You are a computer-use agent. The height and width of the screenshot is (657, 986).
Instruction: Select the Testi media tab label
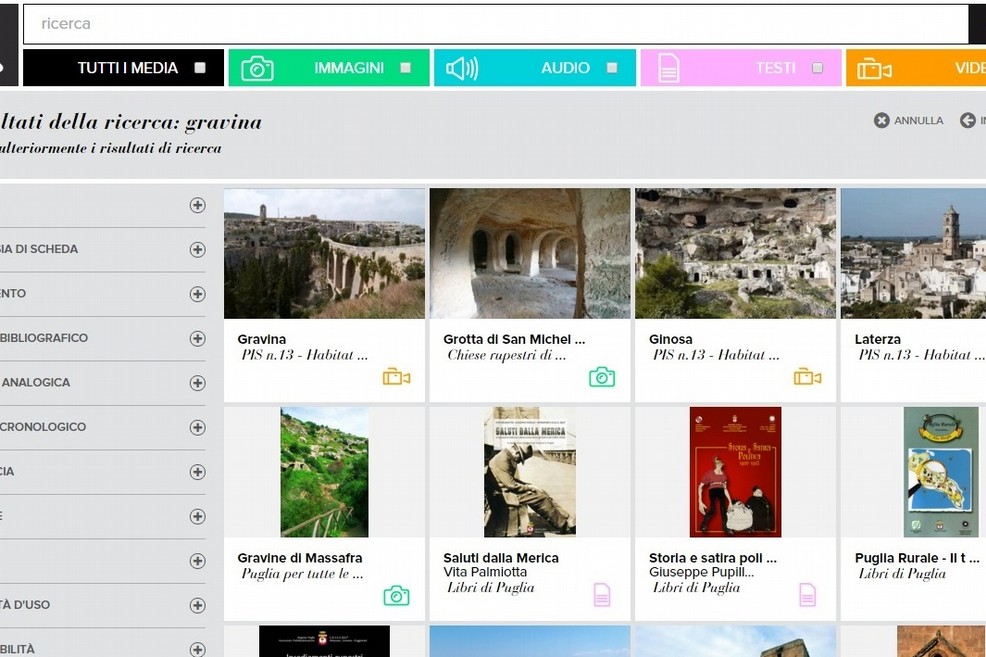(775, 68)
